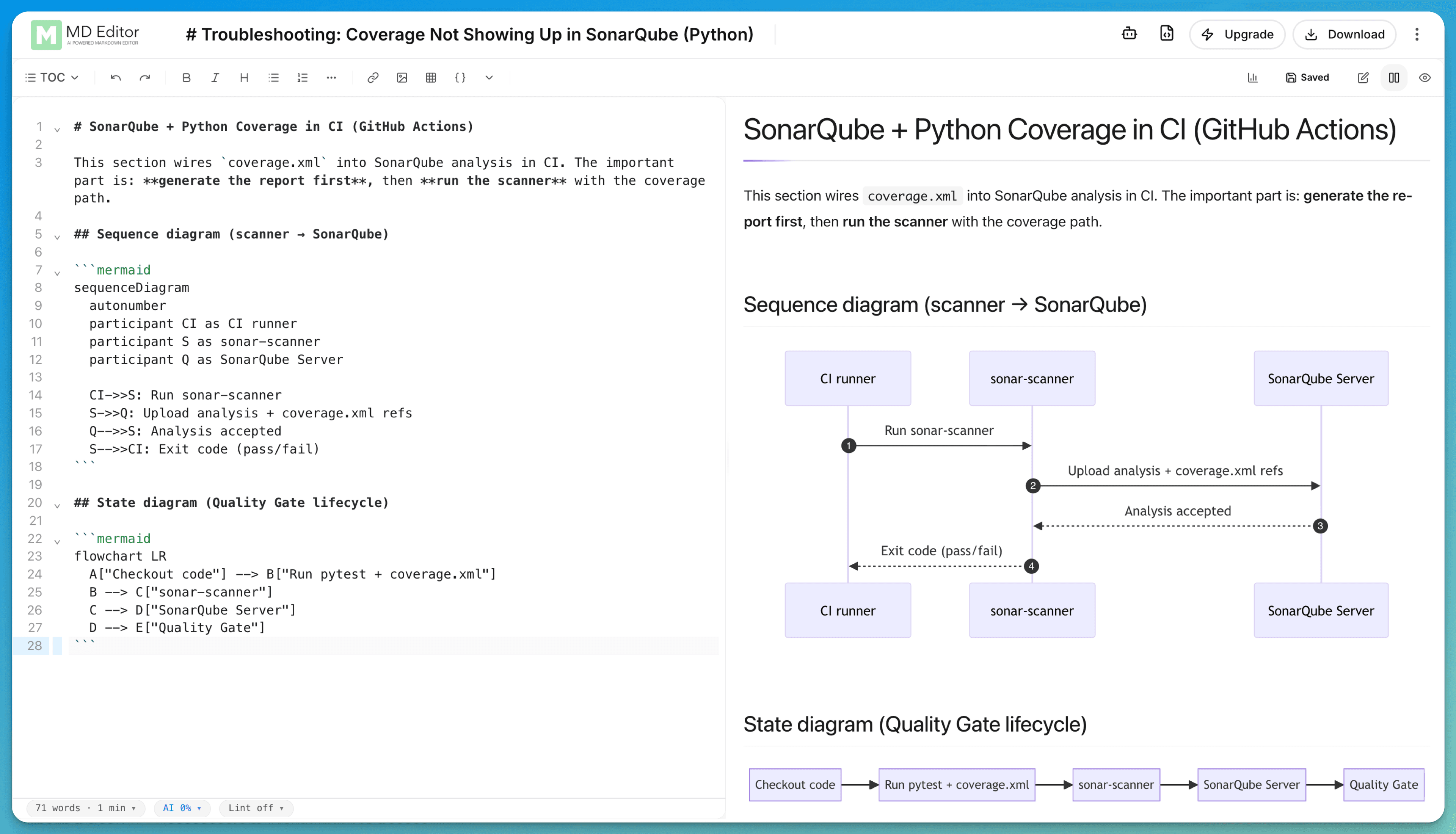This screenshot has width=1456, height=834.
Task: Insert a hyperlink
Action: click(373, 77)
